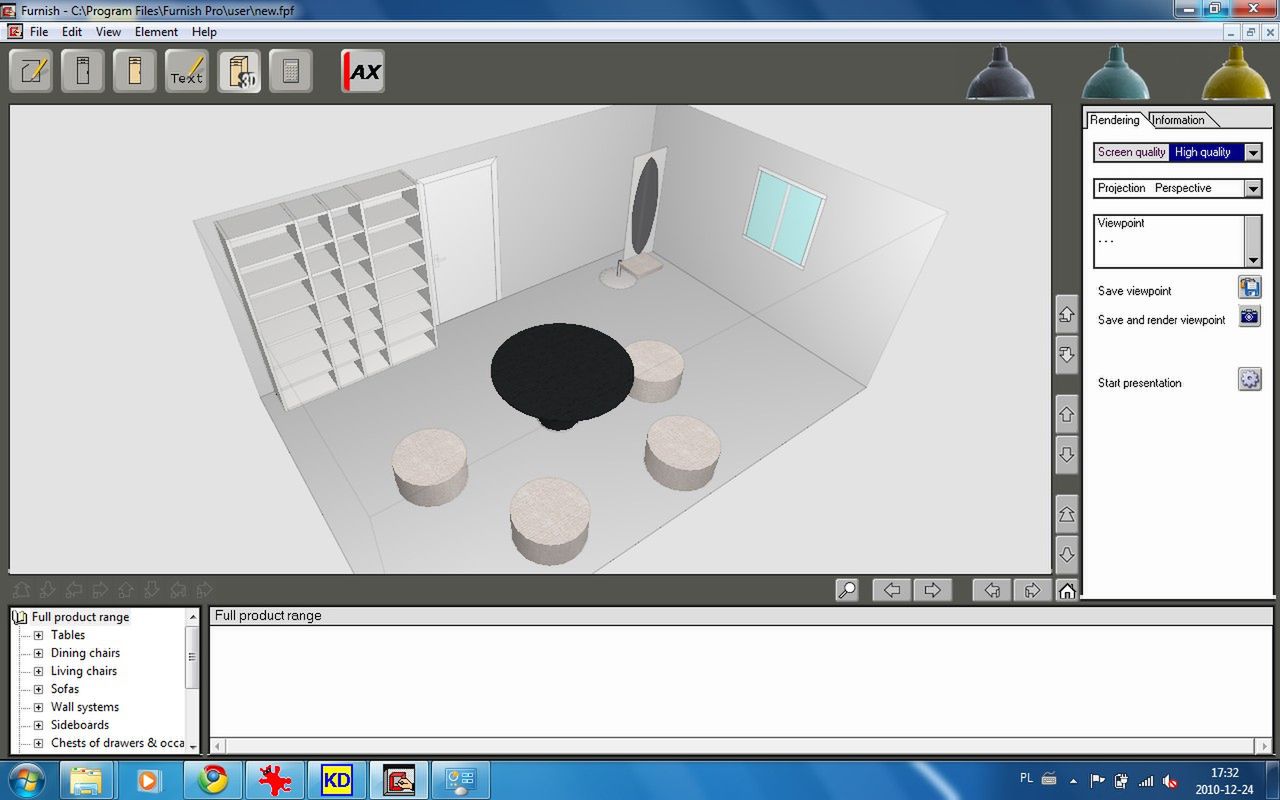The image size is (1280, 800).
Task: Open the Projection Perspective dropdown
Action: pos(1252,188)
